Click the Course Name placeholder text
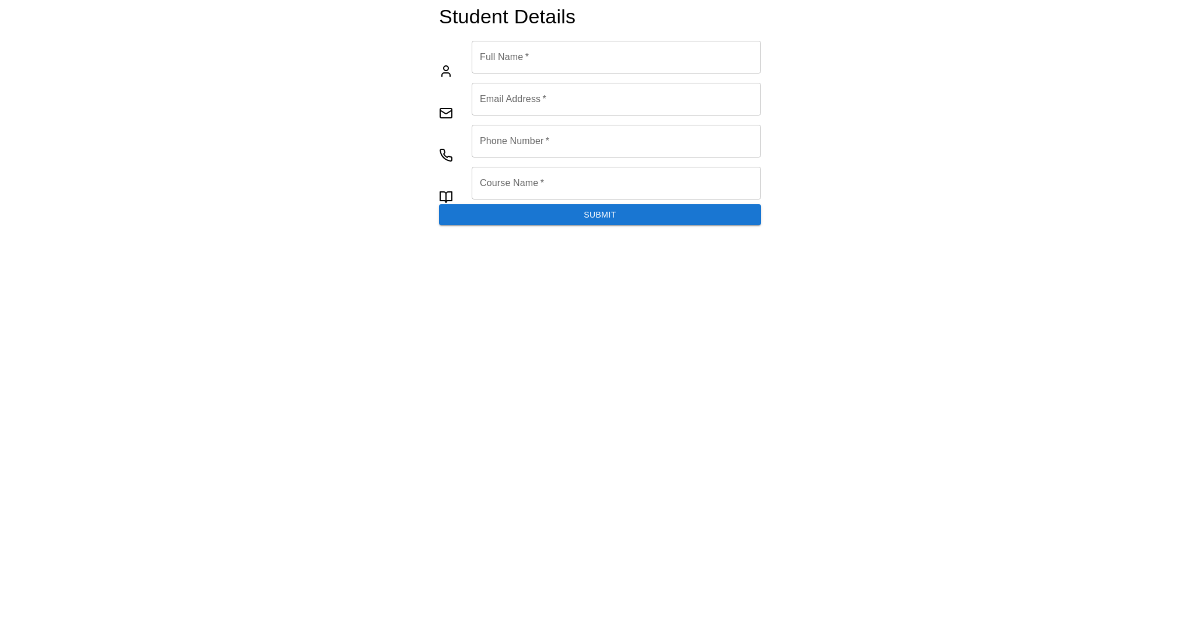The width and height of the screenshot is (1200, 630). coord(508,183)
